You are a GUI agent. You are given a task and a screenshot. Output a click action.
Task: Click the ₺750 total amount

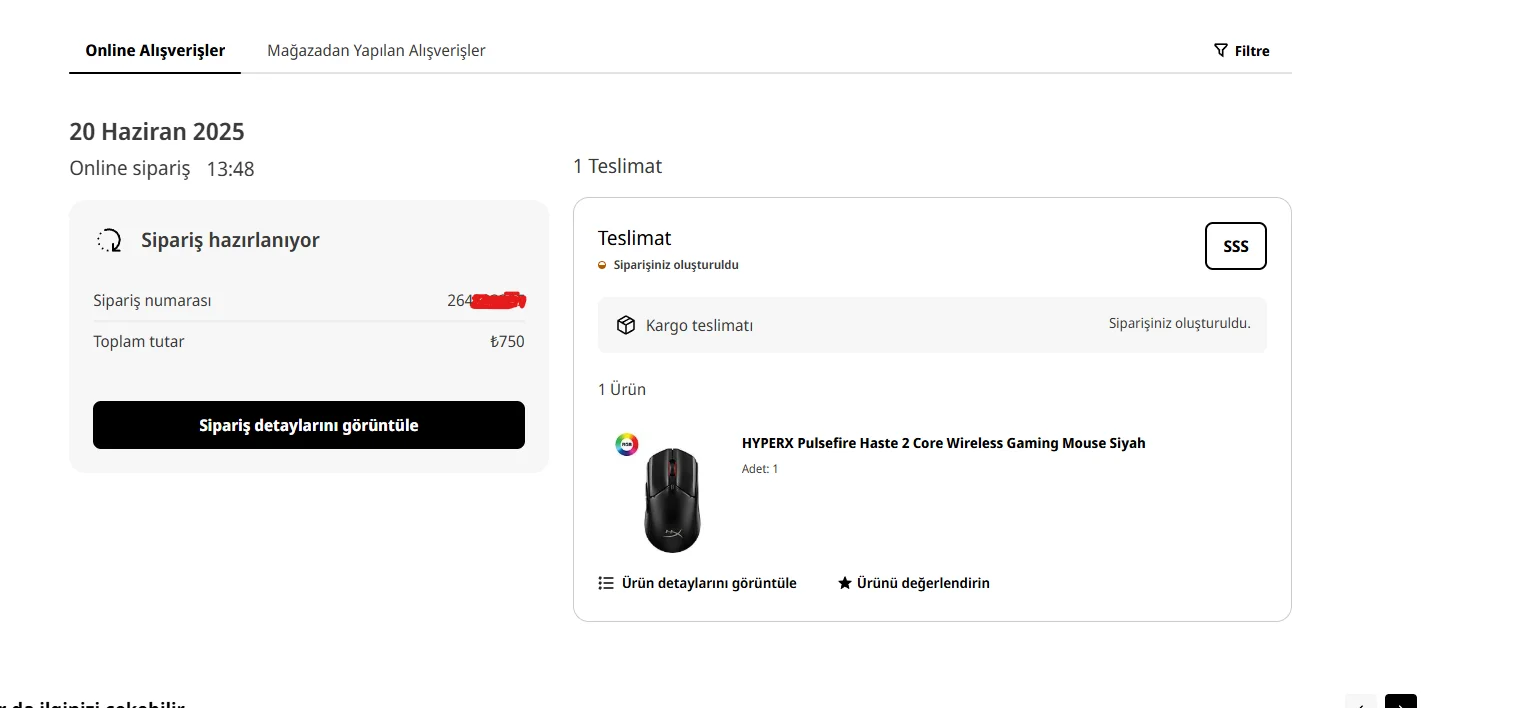507,342
